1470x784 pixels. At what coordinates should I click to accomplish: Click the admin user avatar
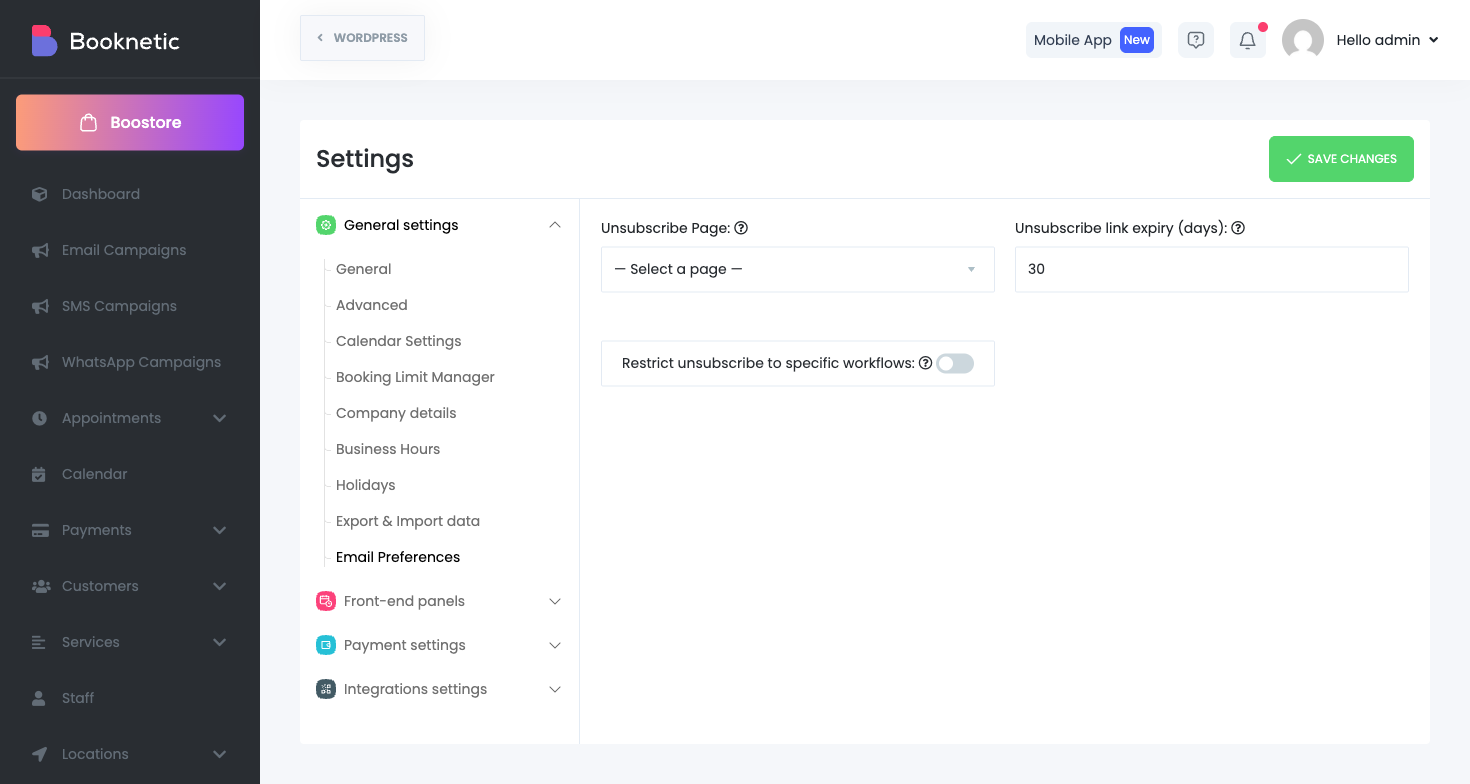[1302, 40]
